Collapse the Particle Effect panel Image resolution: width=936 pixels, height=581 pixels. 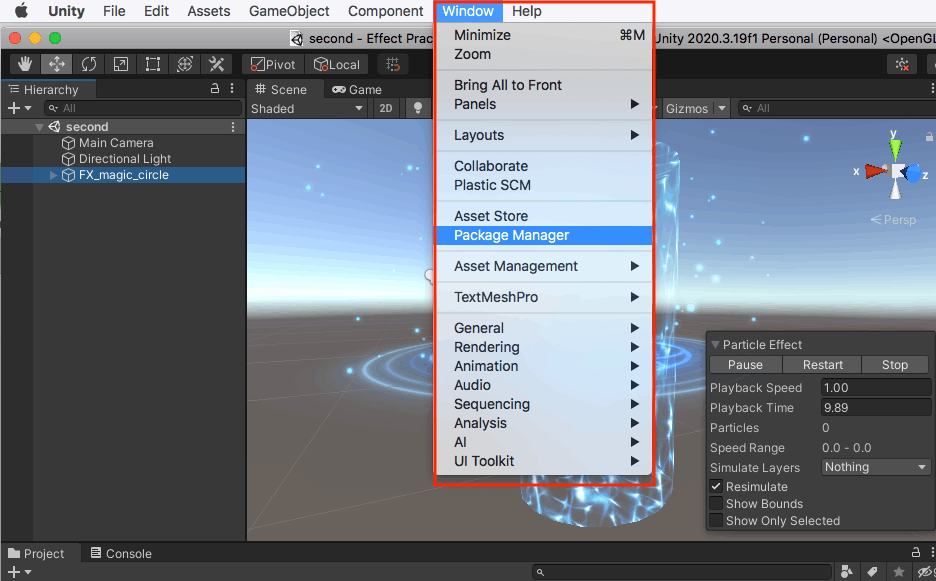pyautogui.click(x=715, y=345)
